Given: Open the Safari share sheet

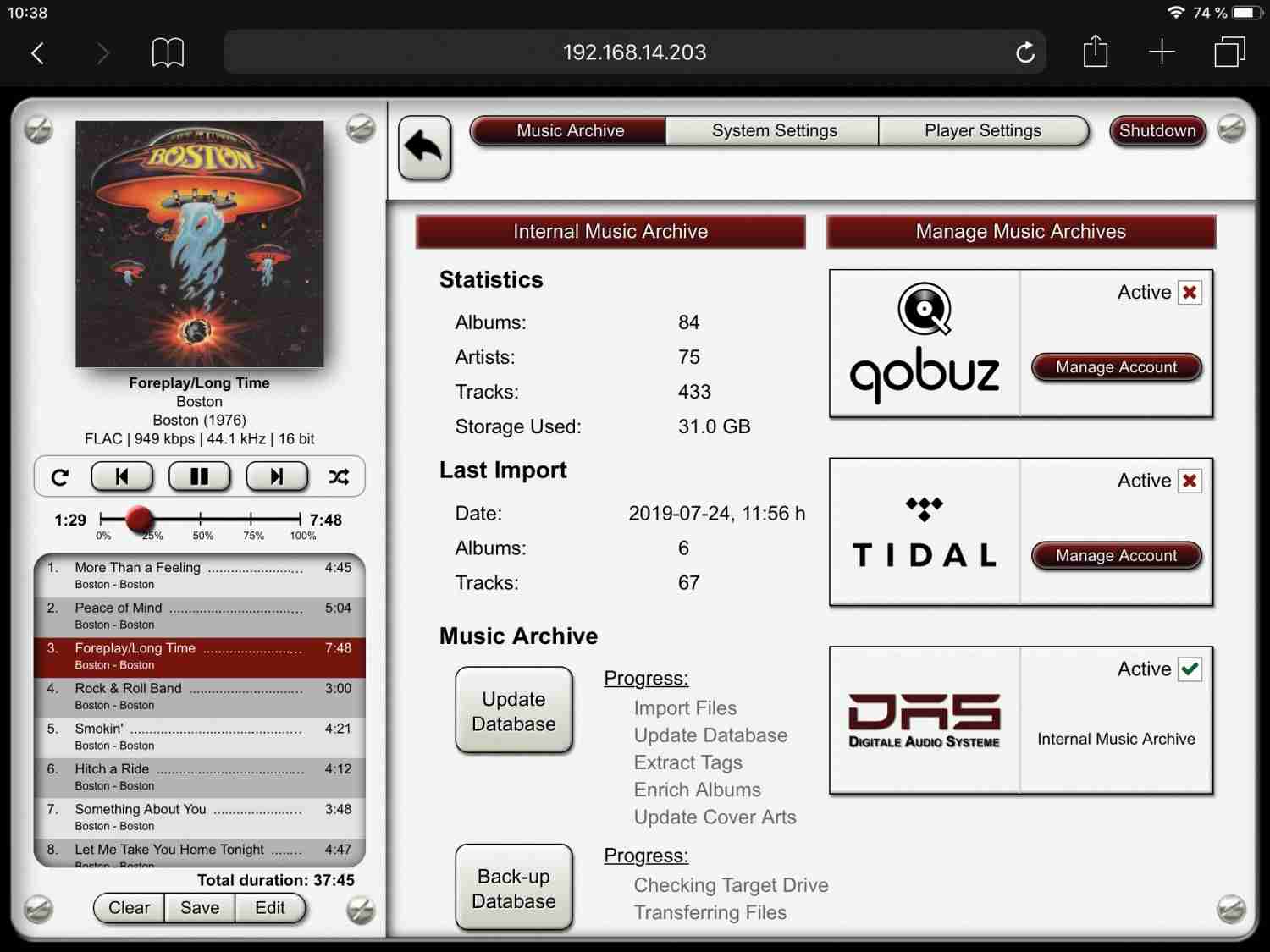Looking at the screenshot, I should pos(1096,51).
